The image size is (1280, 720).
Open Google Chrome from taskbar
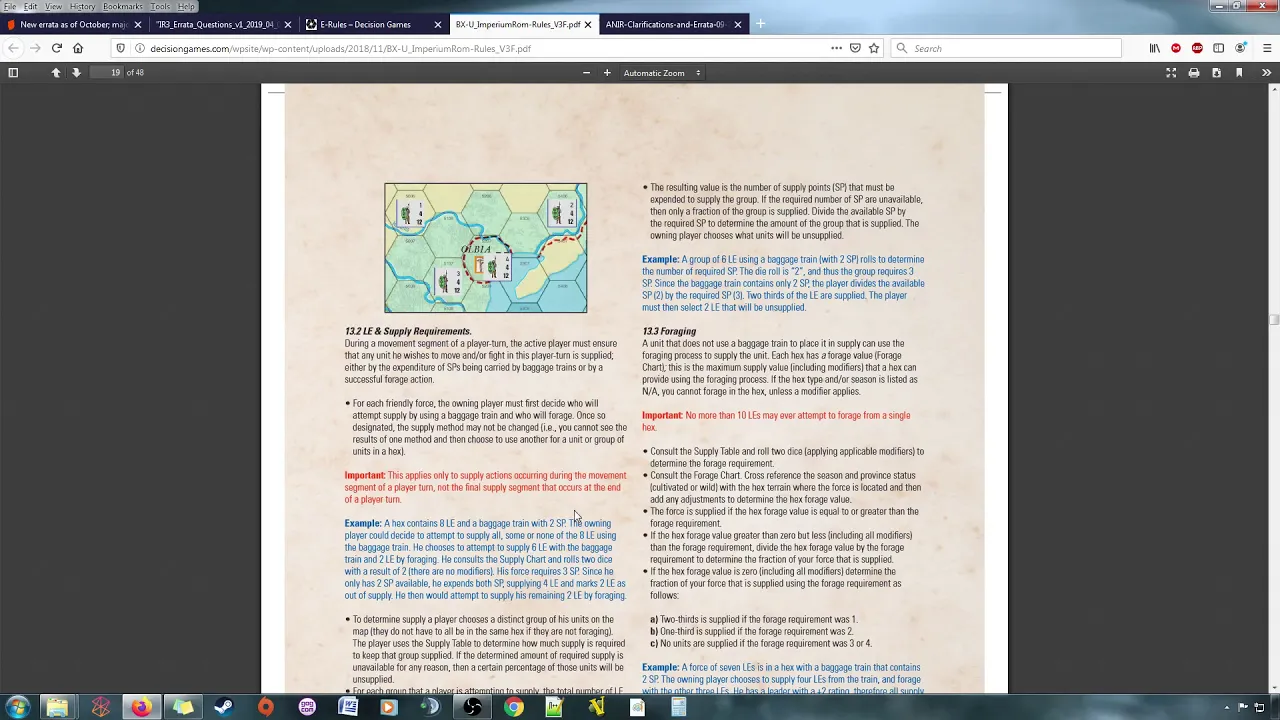513,707
